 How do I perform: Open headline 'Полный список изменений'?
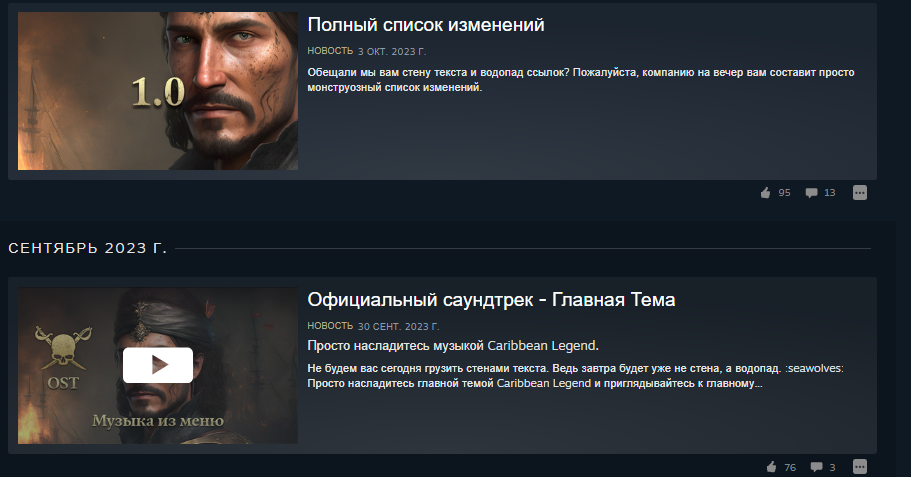point(426,25)
